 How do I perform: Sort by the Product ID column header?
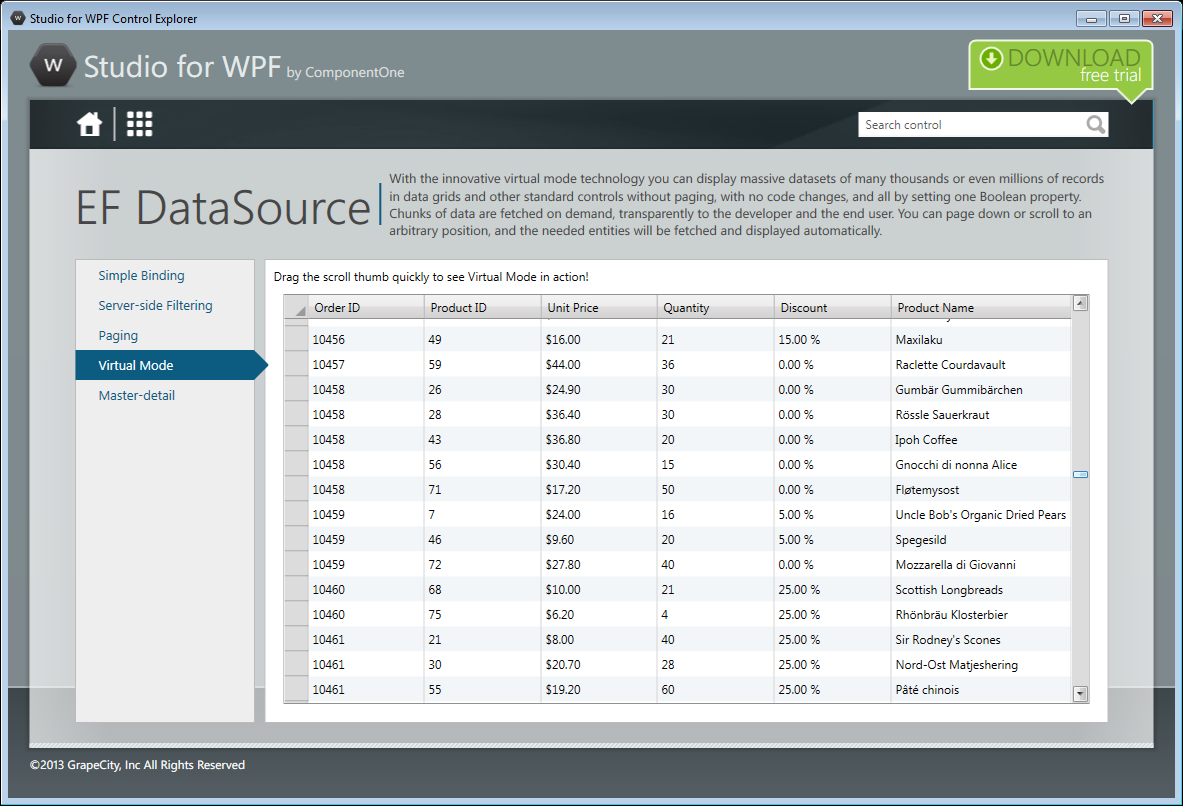pyautogui.click(x=483, y=308)
